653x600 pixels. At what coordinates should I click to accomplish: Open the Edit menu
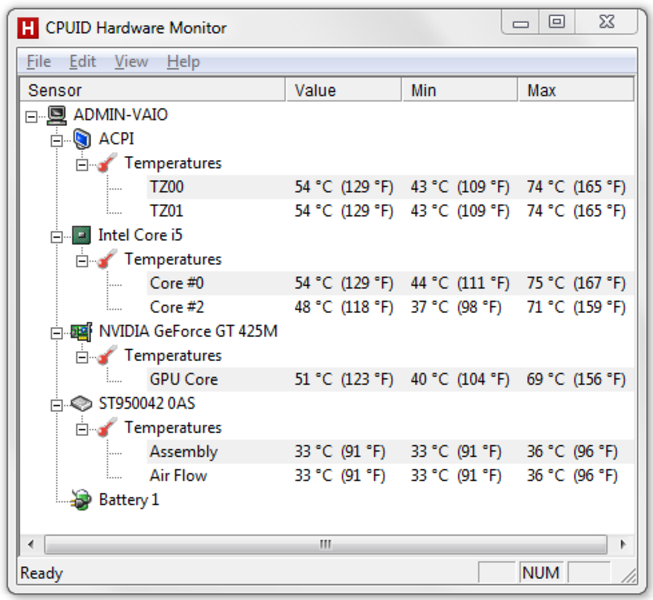[x=82, y=62]
